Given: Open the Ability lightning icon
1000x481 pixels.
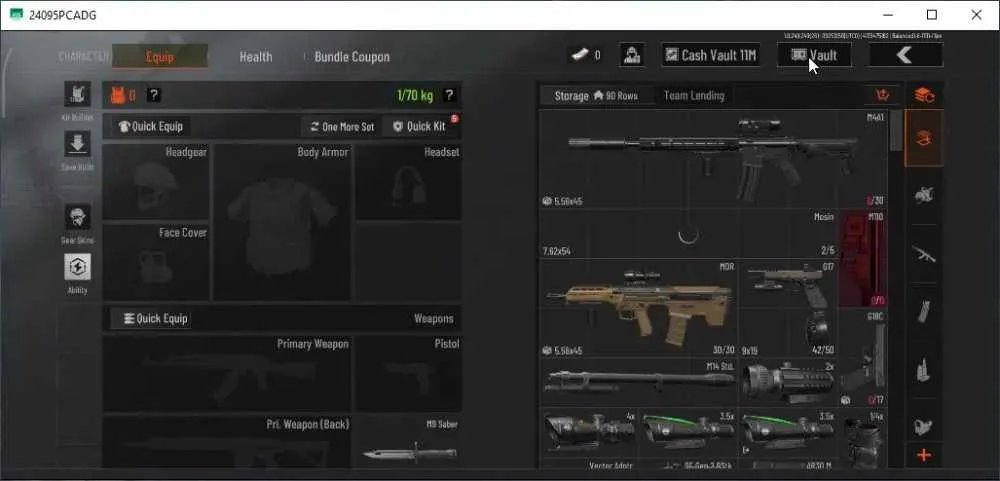Looking at the screenshot, I should click(77, 267).
